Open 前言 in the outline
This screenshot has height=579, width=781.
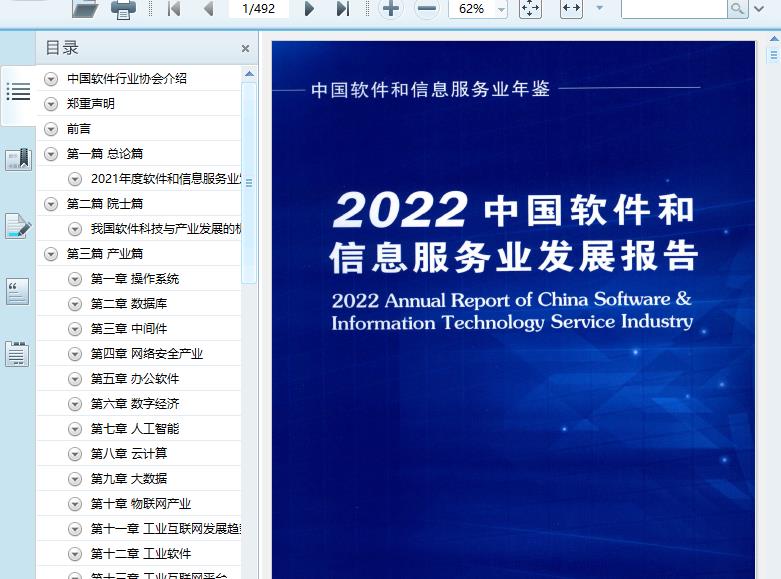coord(79,129)
